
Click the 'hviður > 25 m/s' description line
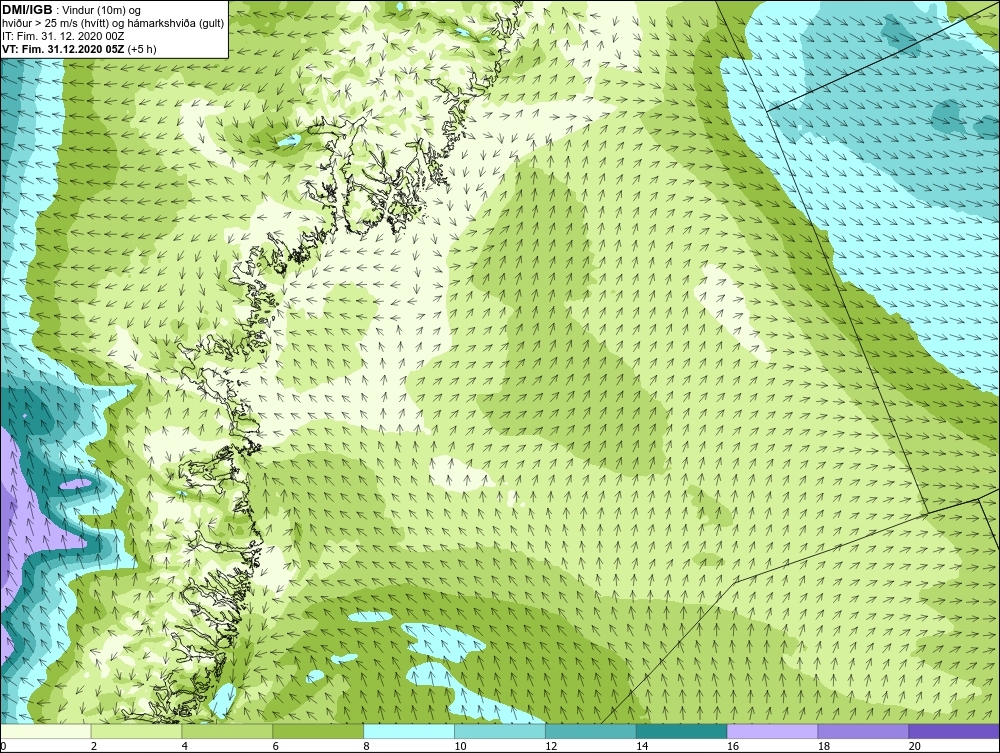pyautogui.click(x=113, y=24)
